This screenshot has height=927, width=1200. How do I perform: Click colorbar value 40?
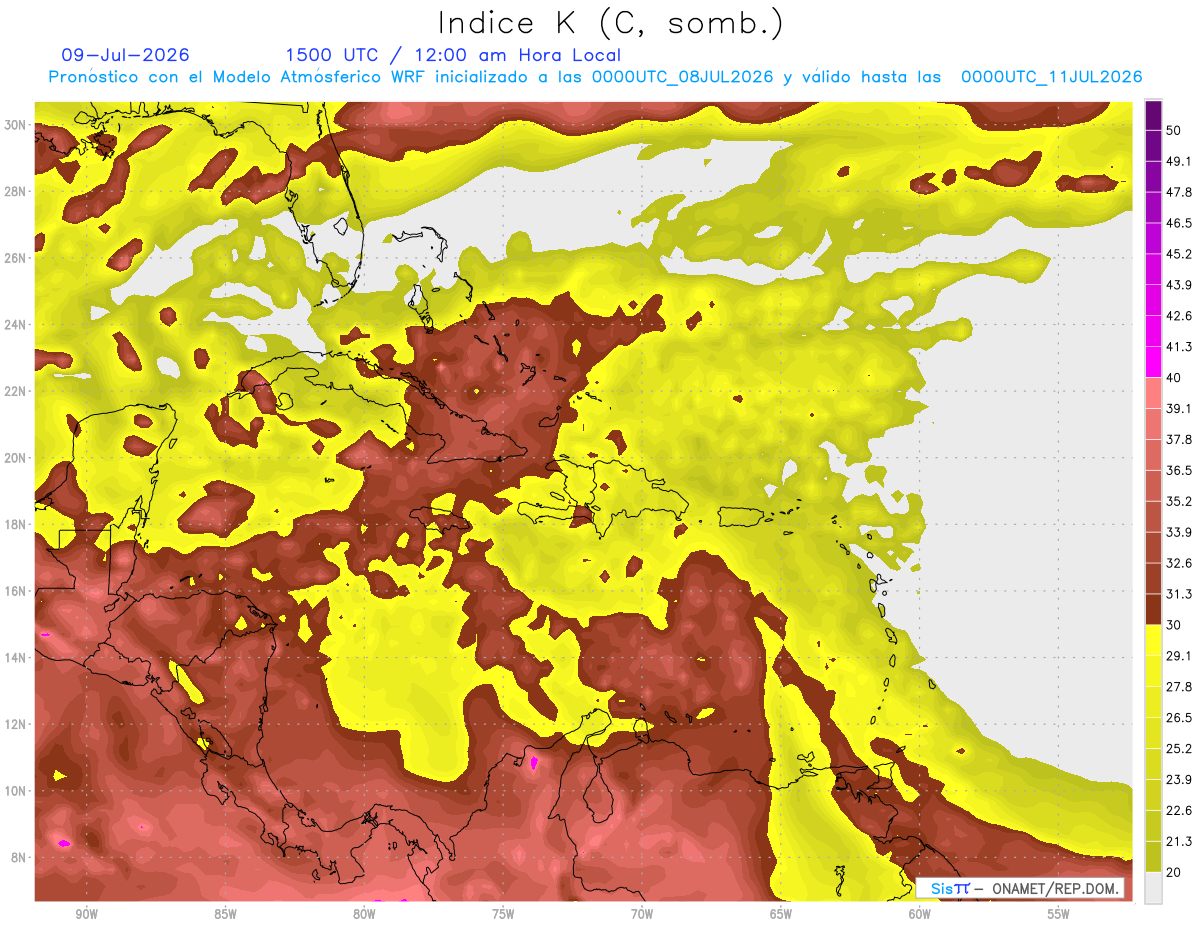pyautogui.click(x=1174, y=378)
